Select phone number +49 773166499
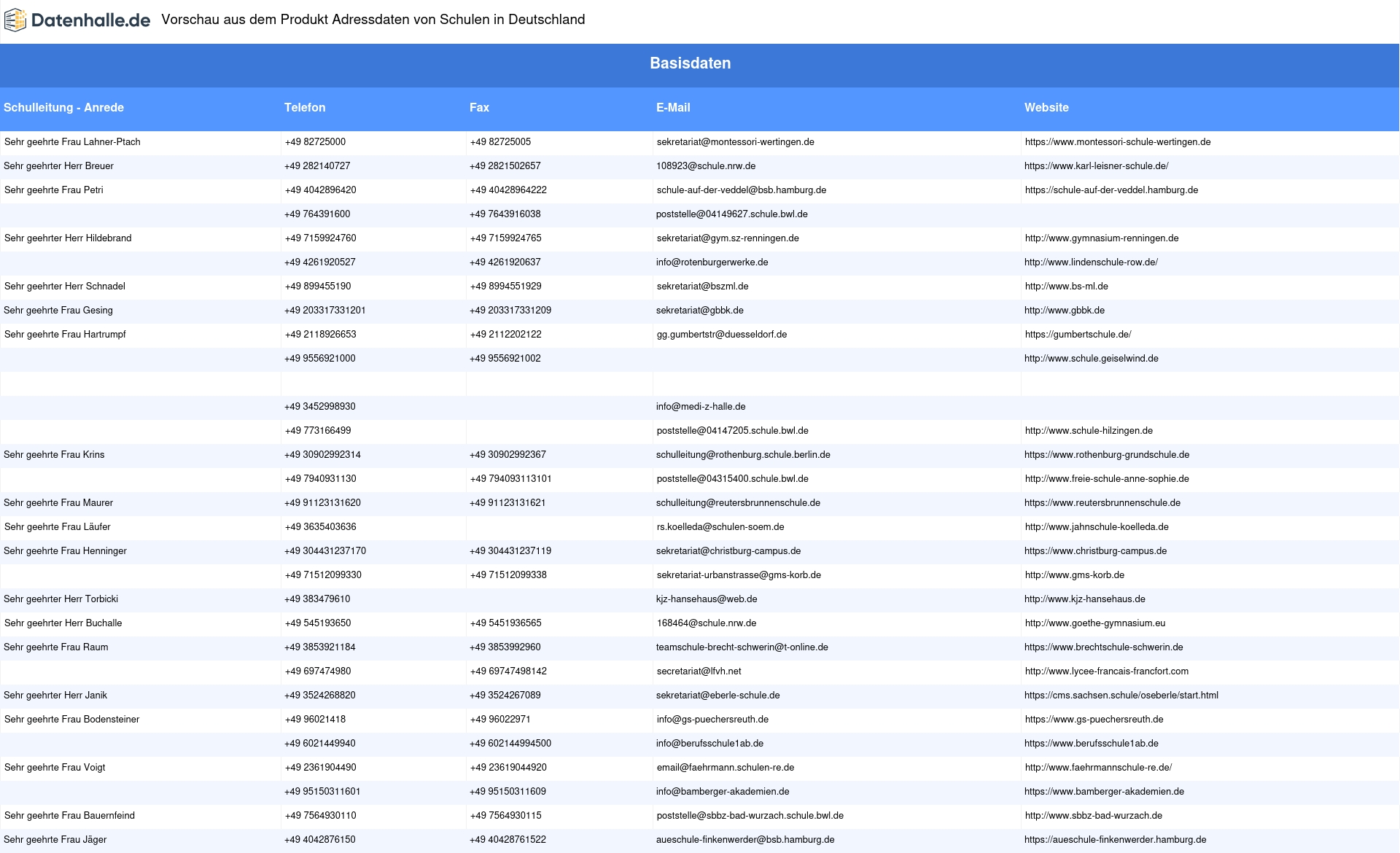This screenshot has height=853, width=1400. tap(318, 431)
